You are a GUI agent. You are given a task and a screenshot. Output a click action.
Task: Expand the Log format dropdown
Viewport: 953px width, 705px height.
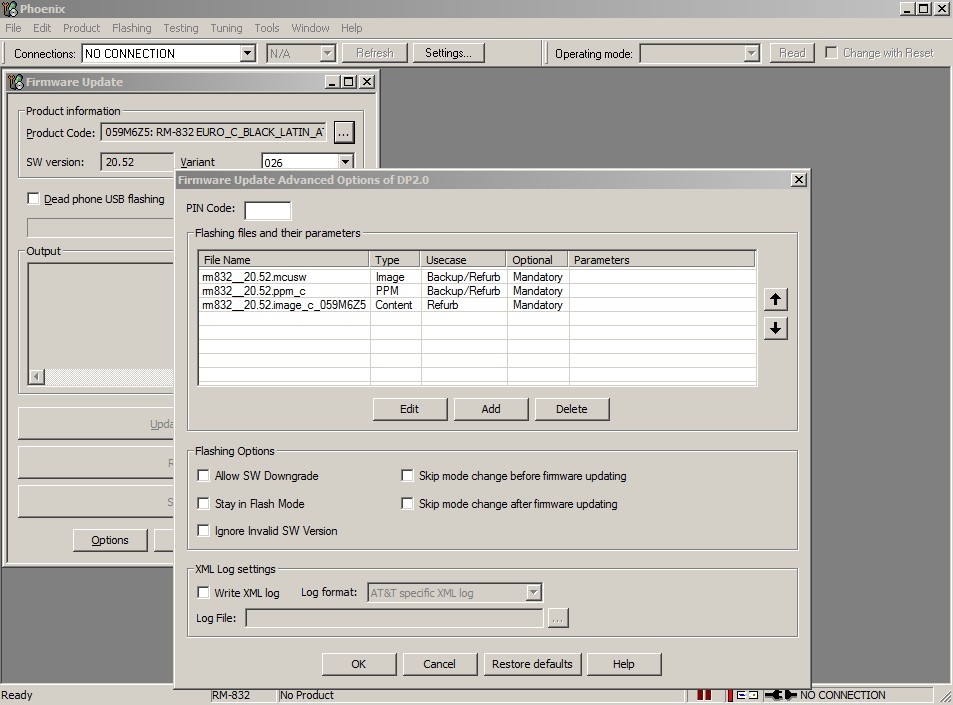533,593
